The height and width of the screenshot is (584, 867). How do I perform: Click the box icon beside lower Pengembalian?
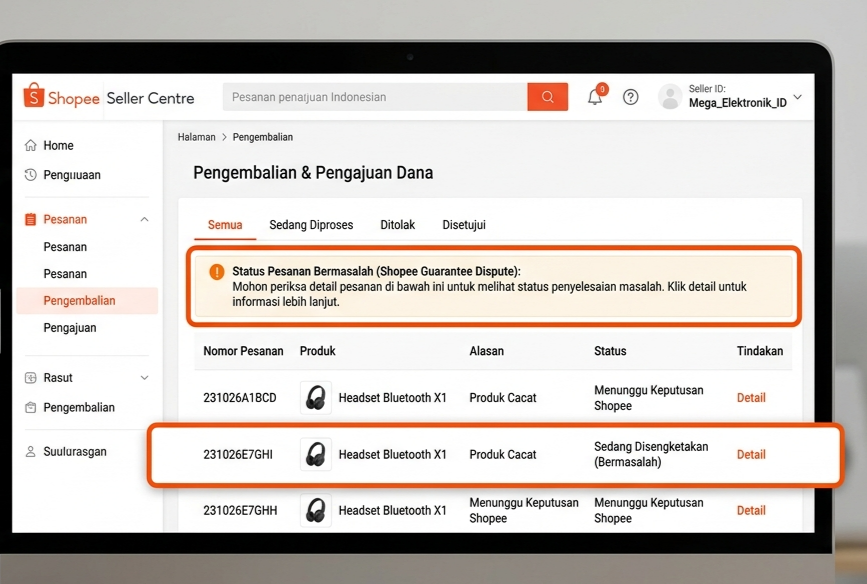[x=31, y=408]
